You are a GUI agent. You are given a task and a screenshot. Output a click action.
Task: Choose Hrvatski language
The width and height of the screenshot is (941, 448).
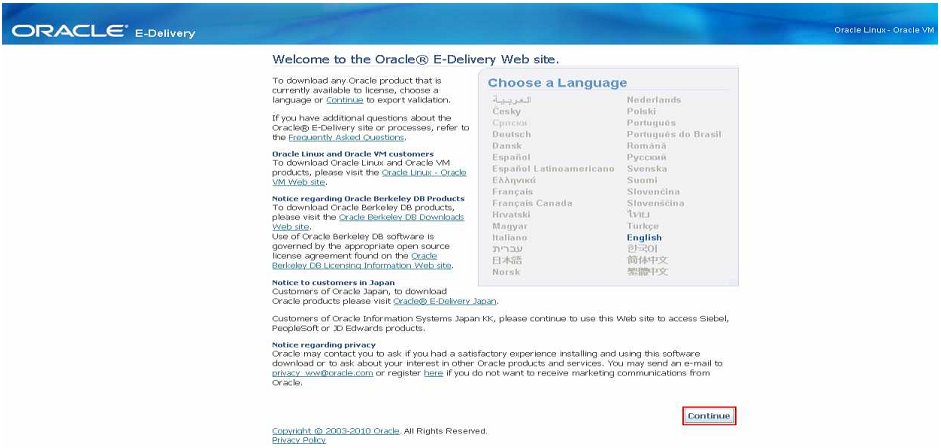[x=511, y=214]
